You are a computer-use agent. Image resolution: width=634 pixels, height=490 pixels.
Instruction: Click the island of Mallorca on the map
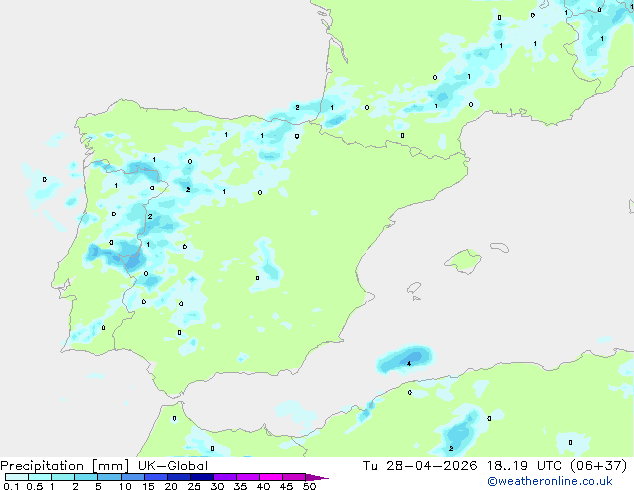click(x=463, y=261)
